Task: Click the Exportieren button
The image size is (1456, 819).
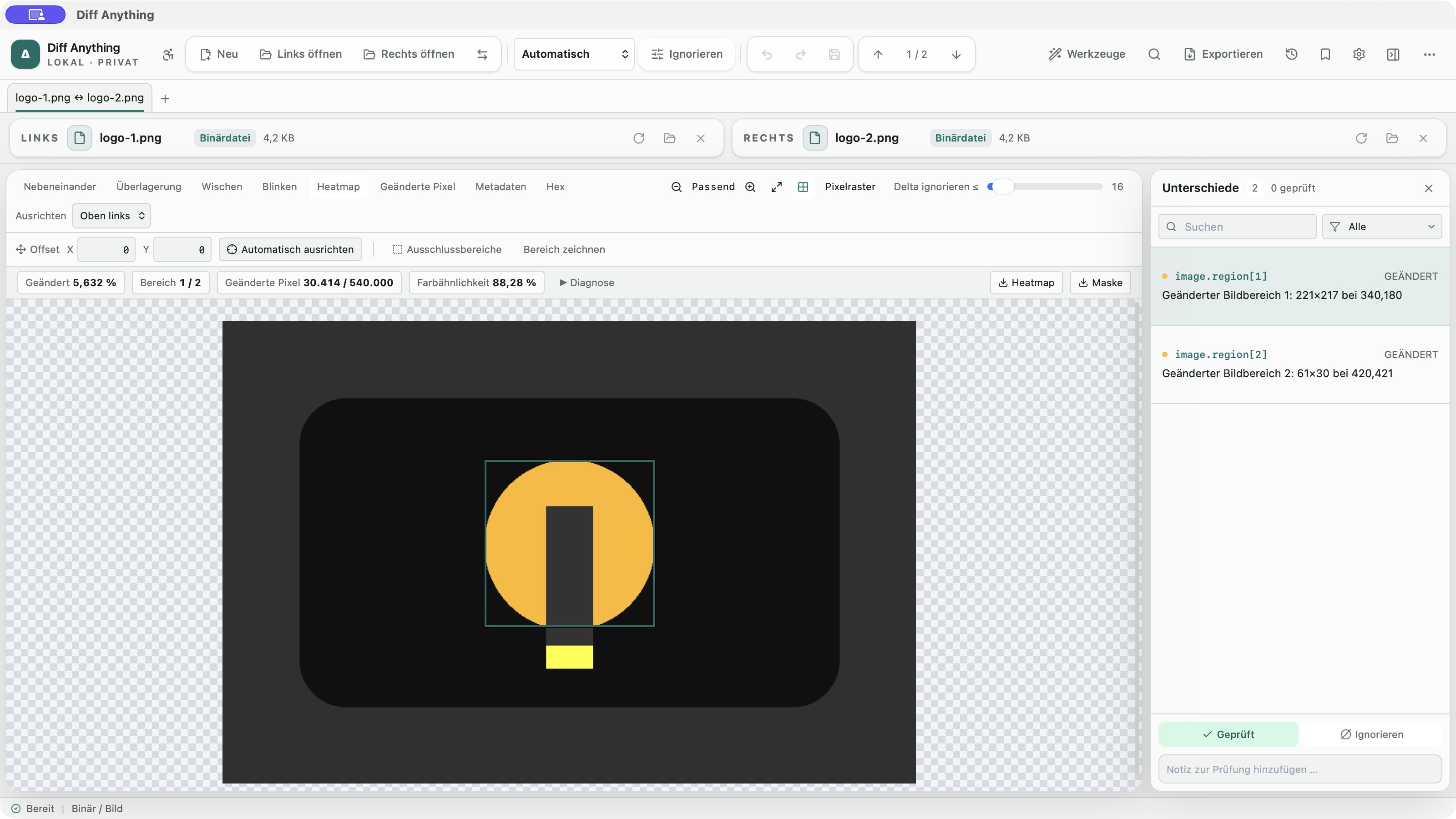Action: point(1223,54)
